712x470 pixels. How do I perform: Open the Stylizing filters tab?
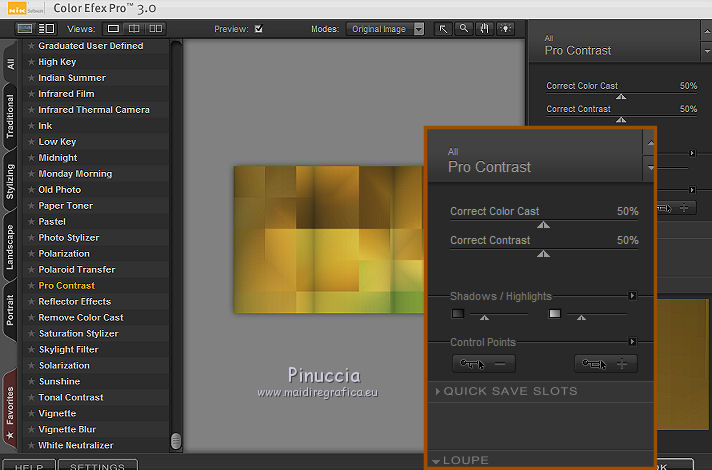(10, 182)
